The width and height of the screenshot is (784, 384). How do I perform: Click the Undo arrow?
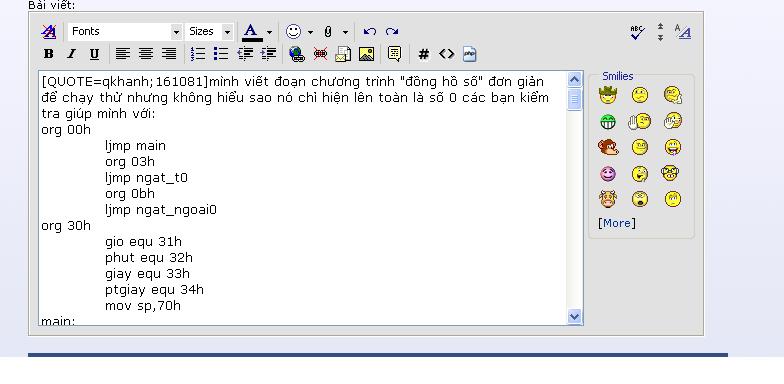[x=370, y=32]
